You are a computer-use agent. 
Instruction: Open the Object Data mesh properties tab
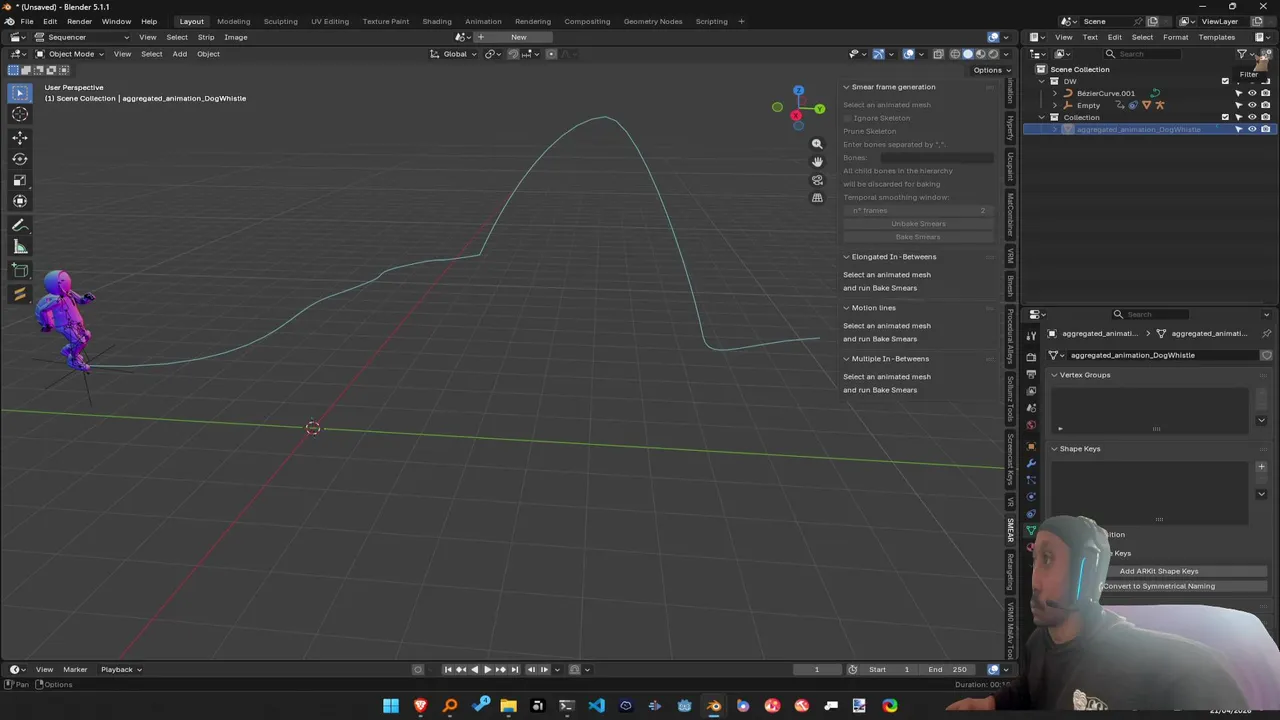pyautogui.click(x=1031, y=531)
